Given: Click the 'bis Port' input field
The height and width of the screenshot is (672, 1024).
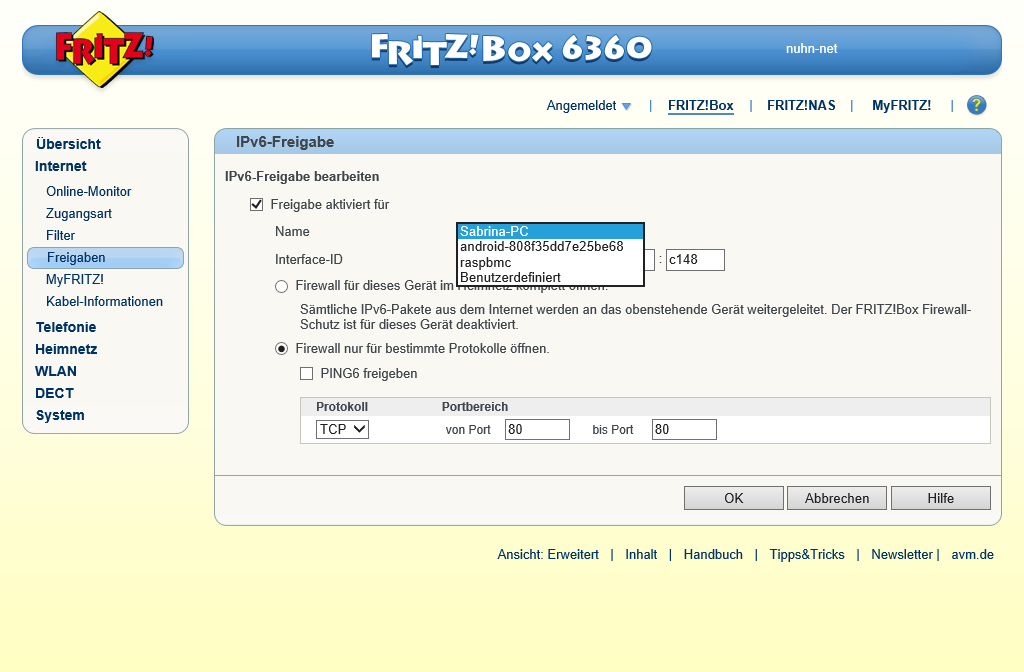Looking at the screenshot, I should [x=684, y=429].
